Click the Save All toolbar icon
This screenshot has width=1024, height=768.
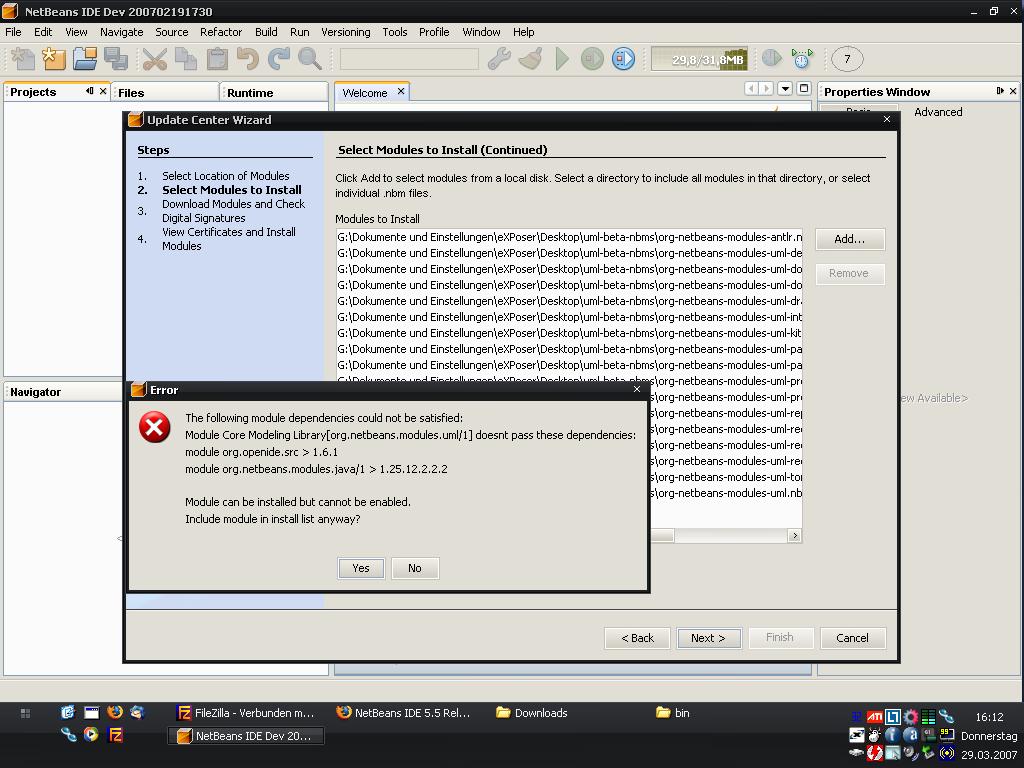click(x=116, y=59)
